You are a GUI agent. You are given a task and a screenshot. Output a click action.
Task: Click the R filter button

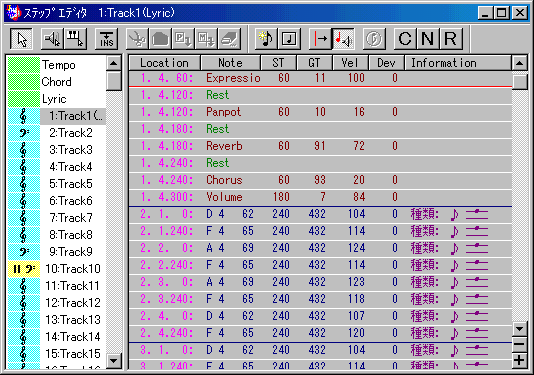(x=451, y=39)
